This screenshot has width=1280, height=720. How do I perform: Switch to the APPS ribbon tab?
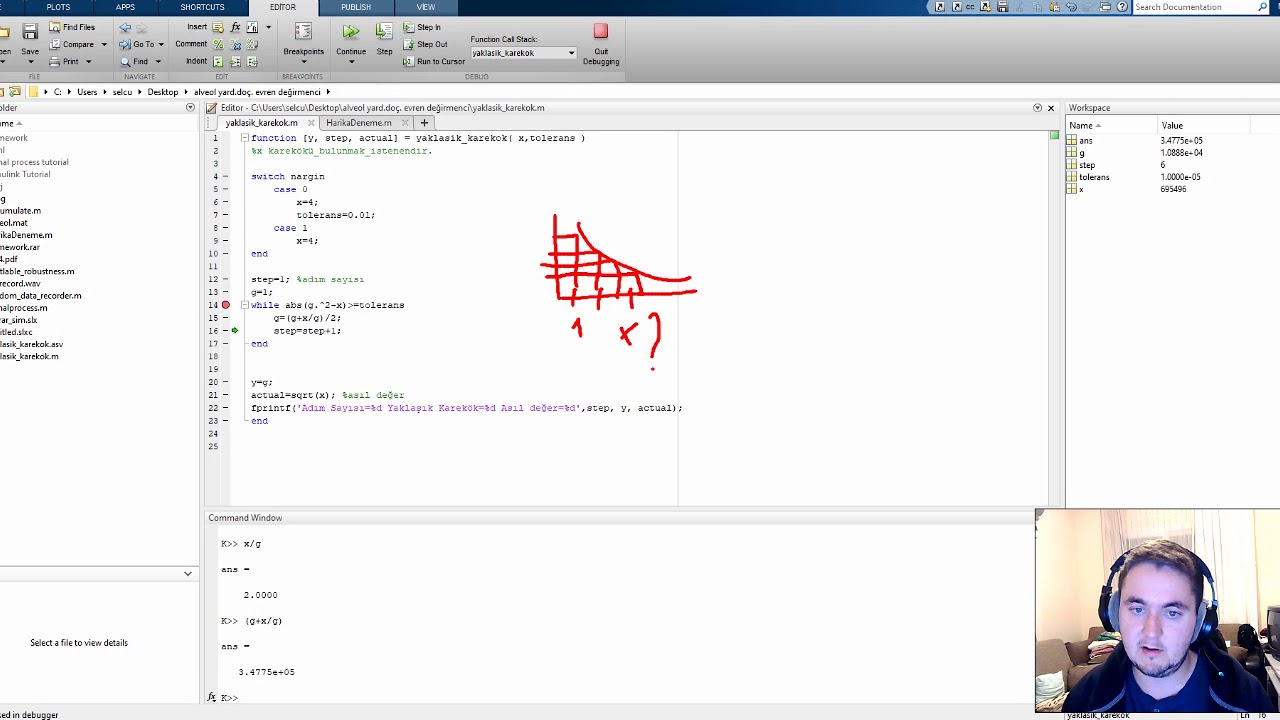pyautogui.click(x=125, y=7)
